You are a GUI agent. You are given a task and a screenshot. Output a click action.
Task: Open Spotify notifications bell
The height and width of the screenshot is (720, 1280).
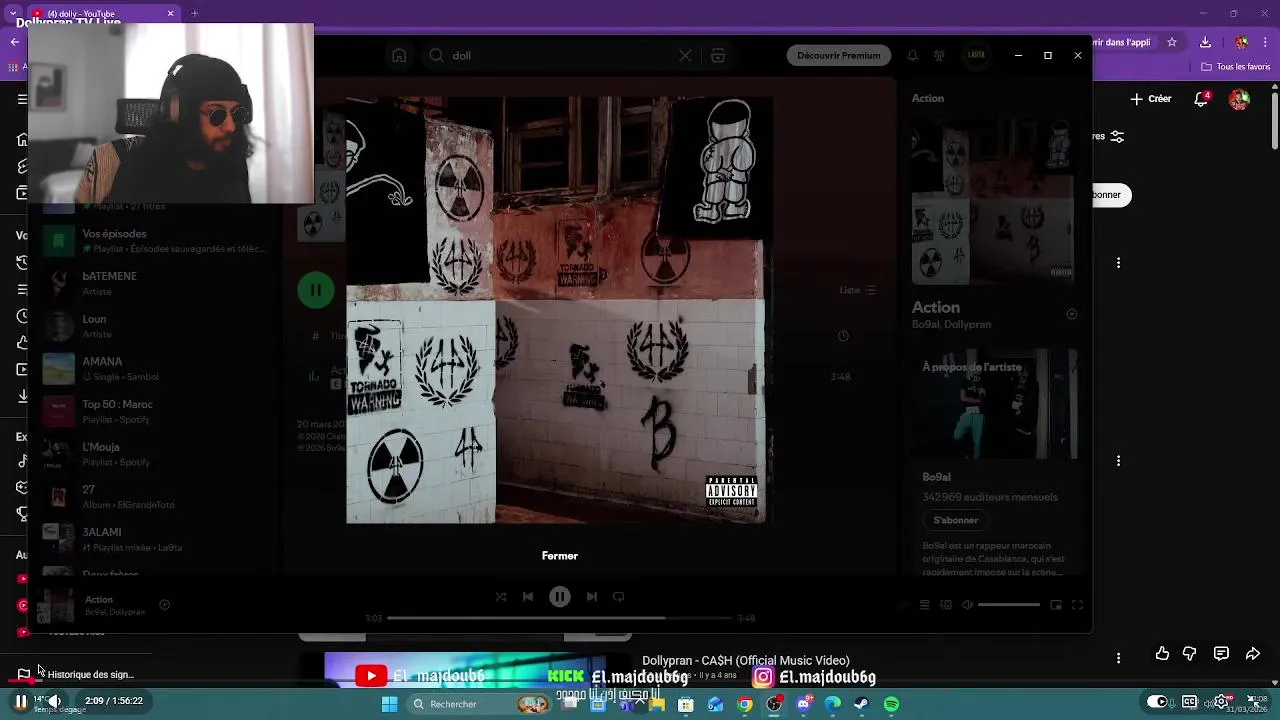click(912, 56)
